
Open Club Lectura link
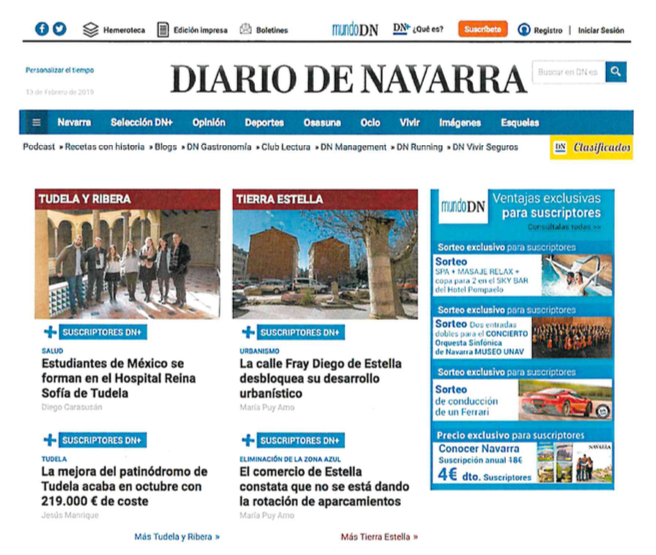[x=286, y=147]
